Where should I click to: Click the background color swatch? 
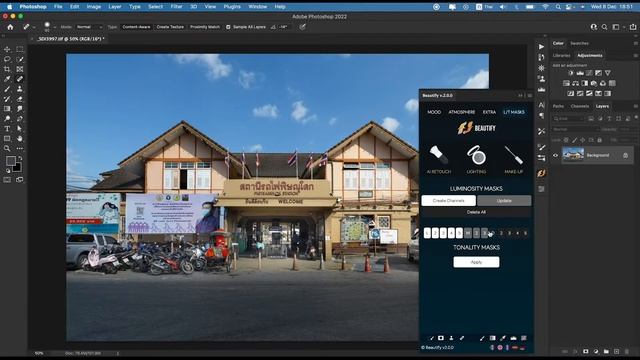[x=17, y=167]
